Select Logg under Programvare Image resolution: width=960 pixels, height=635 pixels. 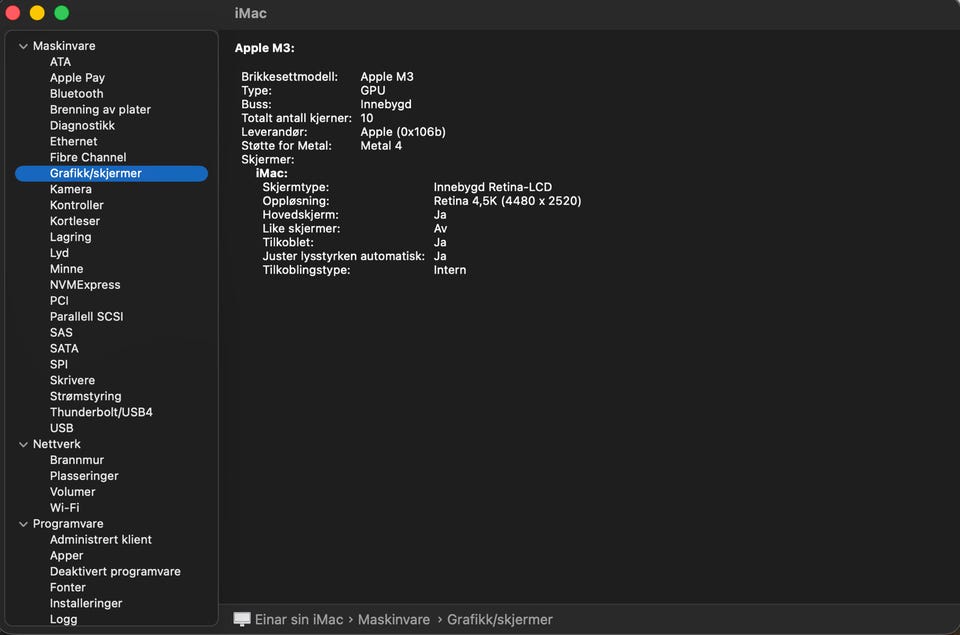(63, 619)
